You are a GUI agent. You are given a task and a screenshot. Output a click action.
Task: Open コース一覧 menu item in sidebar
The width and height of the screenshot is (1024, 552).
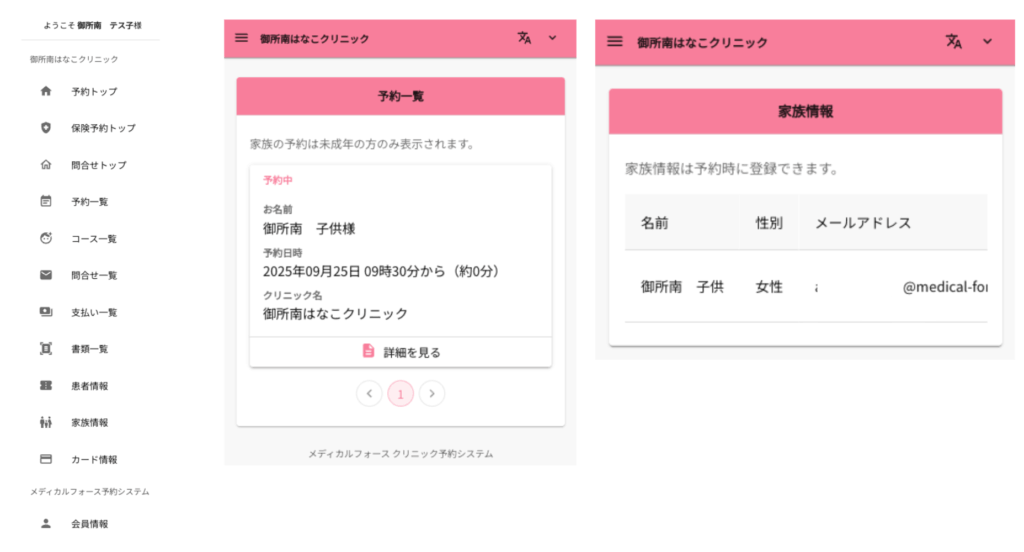94,239
